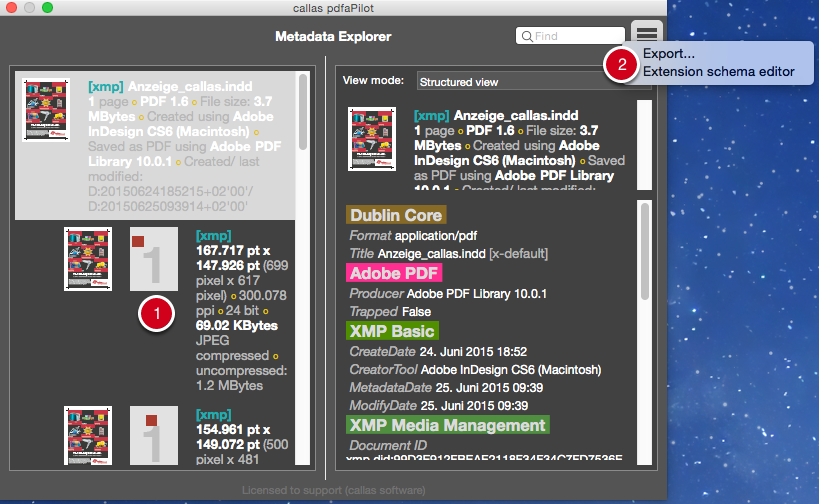
Task: Click the summary pane scrollbar on right
Action: pos(644,145)
